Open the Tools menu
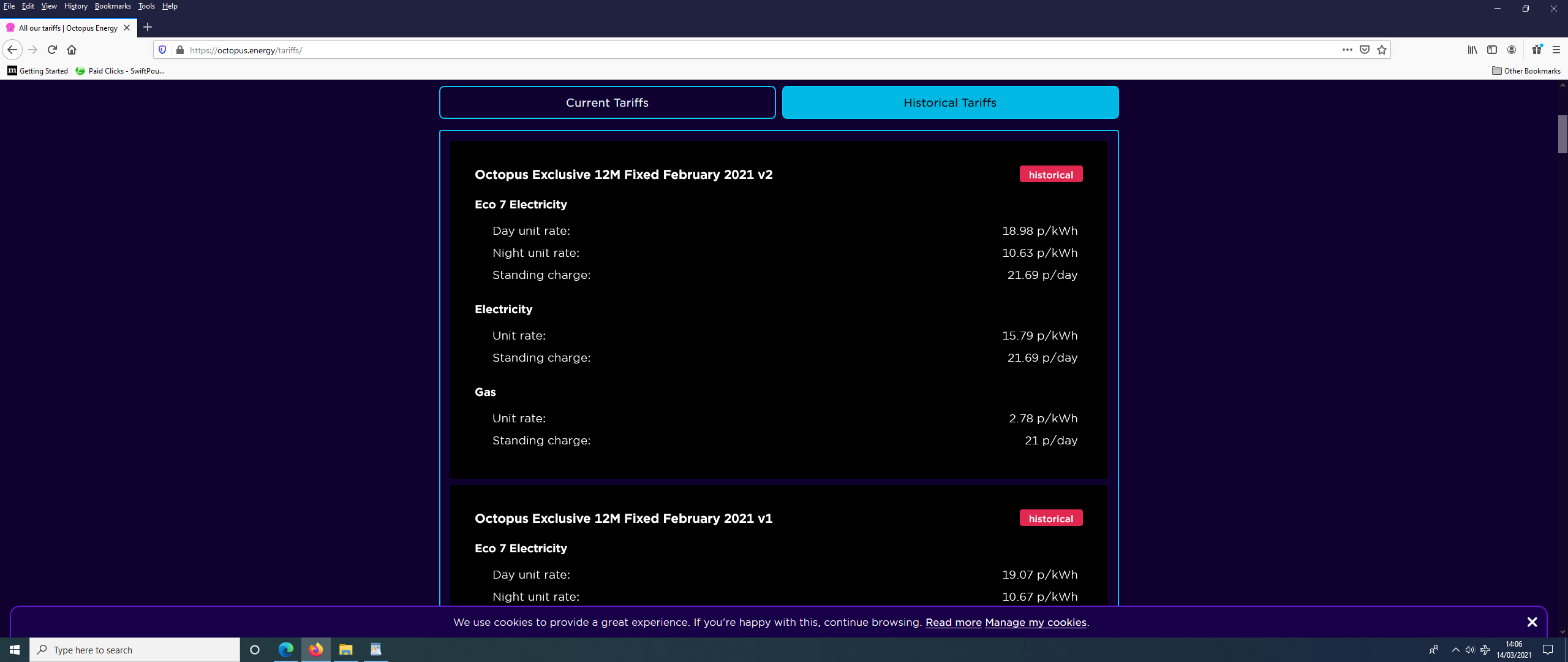 click(147, 6)
